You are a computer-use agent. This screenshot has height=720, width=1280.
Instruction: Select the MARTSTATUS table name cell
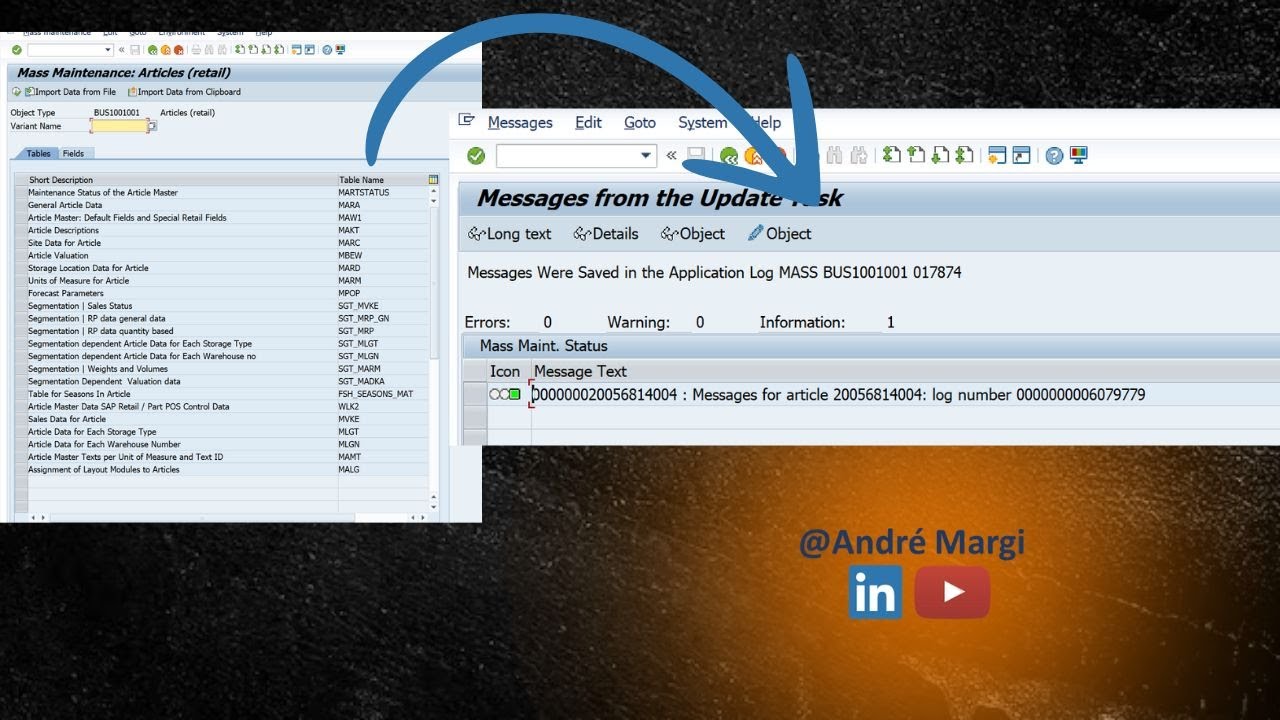click(x=382, y=192)
